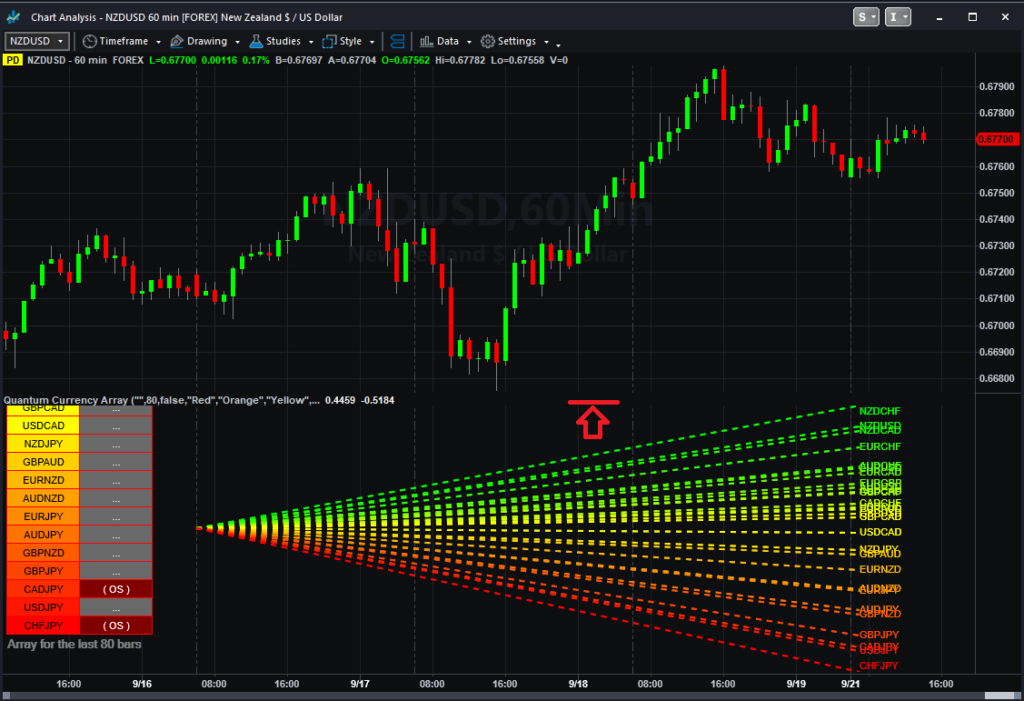Click the Chart Analysis icon in the title bar
1024x701 pixels.
(12, 16)
